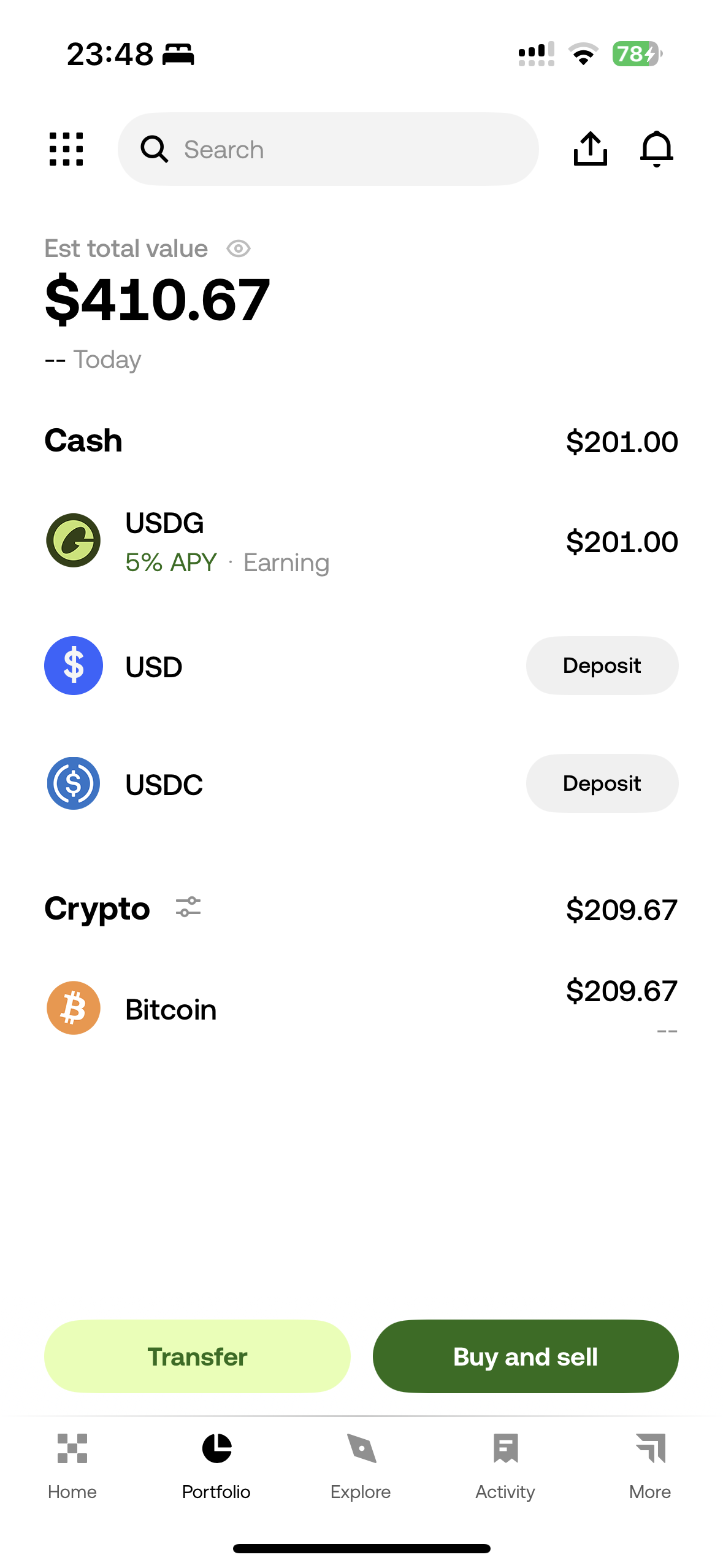723x1568 pixels.
Task: Tap the share upload icon
Action: [590, 149]
